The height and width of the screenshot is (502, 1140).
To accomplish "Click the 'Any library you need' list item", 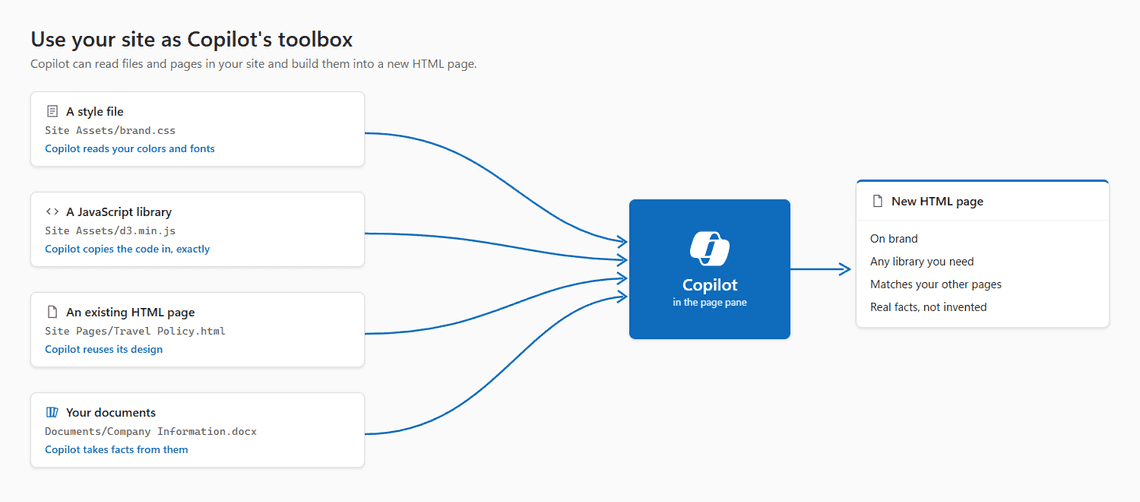I will [922, 261].
